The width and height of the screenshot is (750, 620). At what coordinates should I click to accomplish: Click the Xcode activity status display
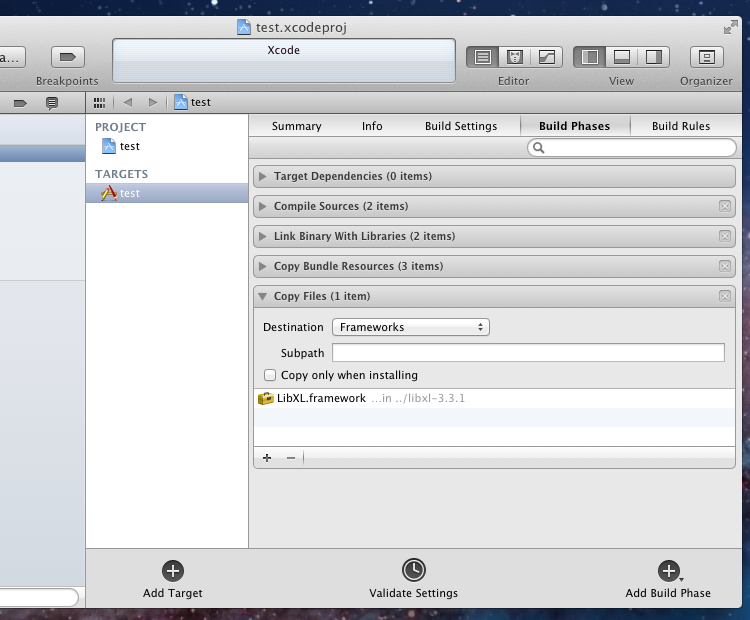pos(284,61)
